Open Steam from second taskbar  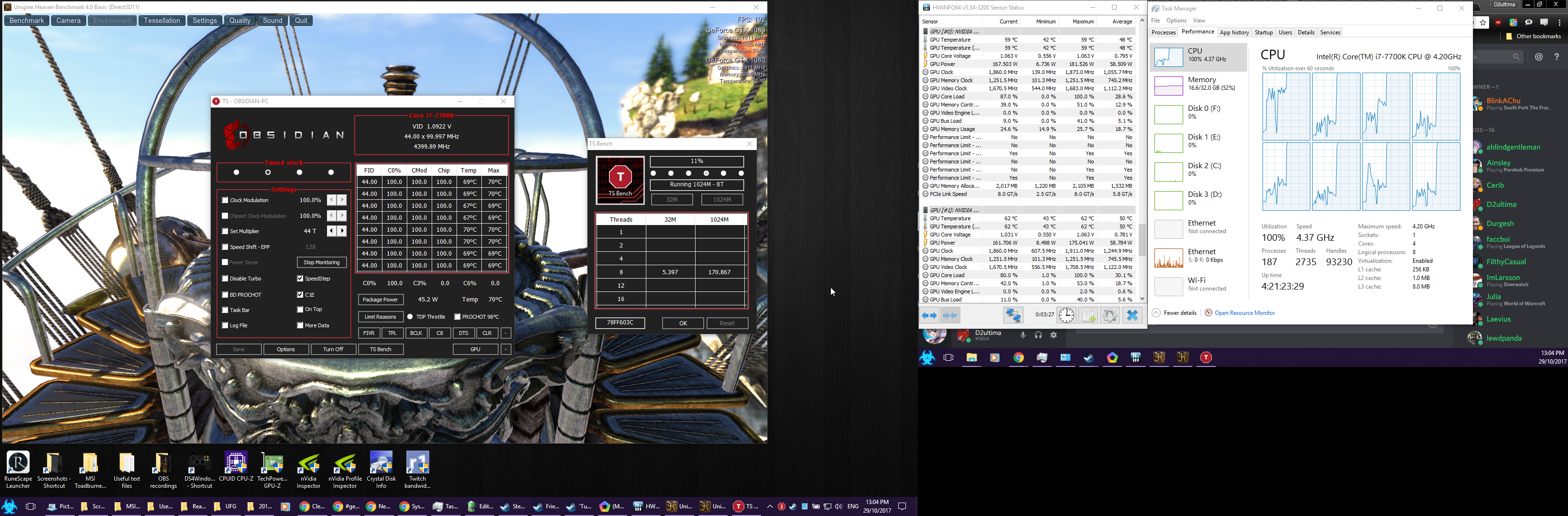pyautogui.click(x=1089, y=358)
